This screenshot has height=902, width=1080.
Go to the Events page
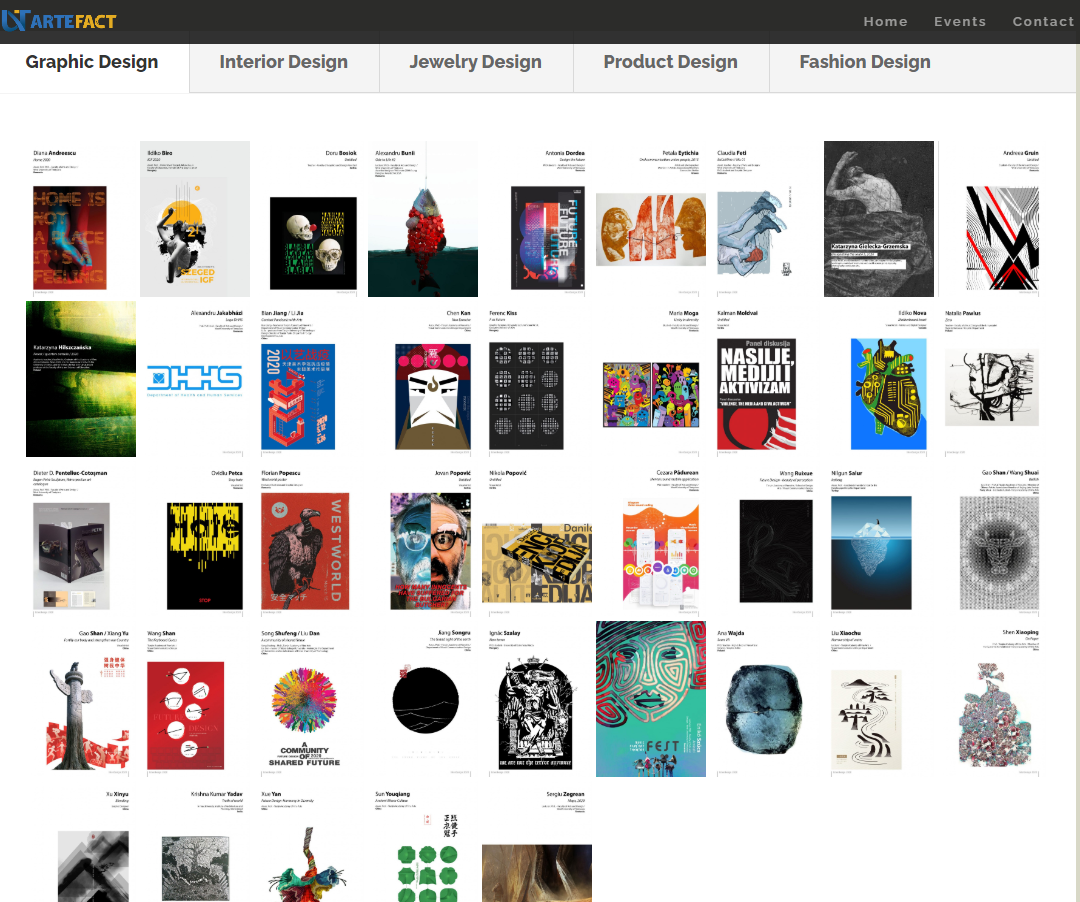coord(959,21)
